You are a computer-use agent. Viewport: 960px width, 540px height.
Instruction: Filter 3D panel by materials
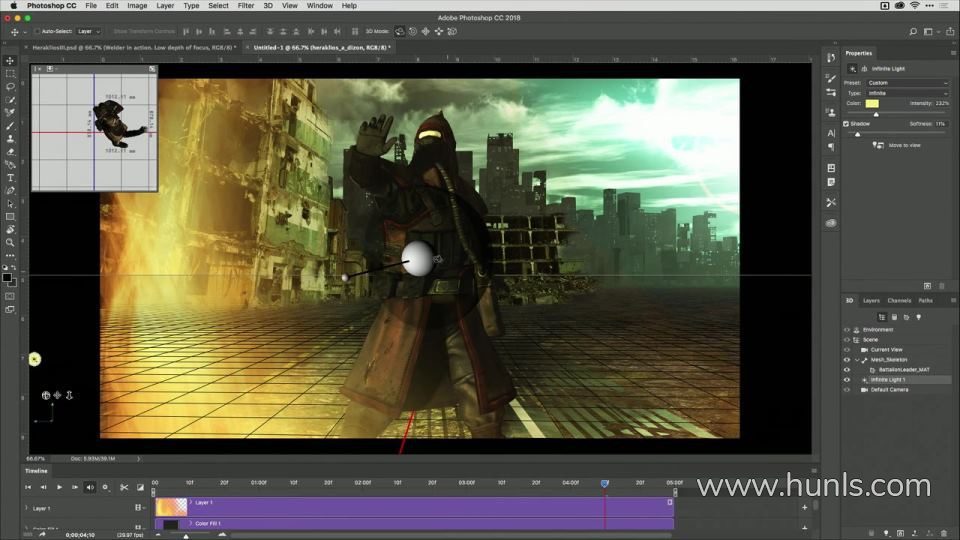pyautogui.click(x=906, y=317)
